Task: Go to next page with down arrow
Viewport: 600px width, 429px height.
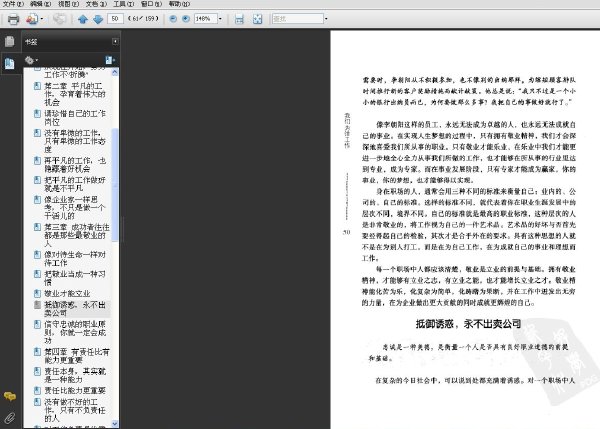Action: (98, 19)
